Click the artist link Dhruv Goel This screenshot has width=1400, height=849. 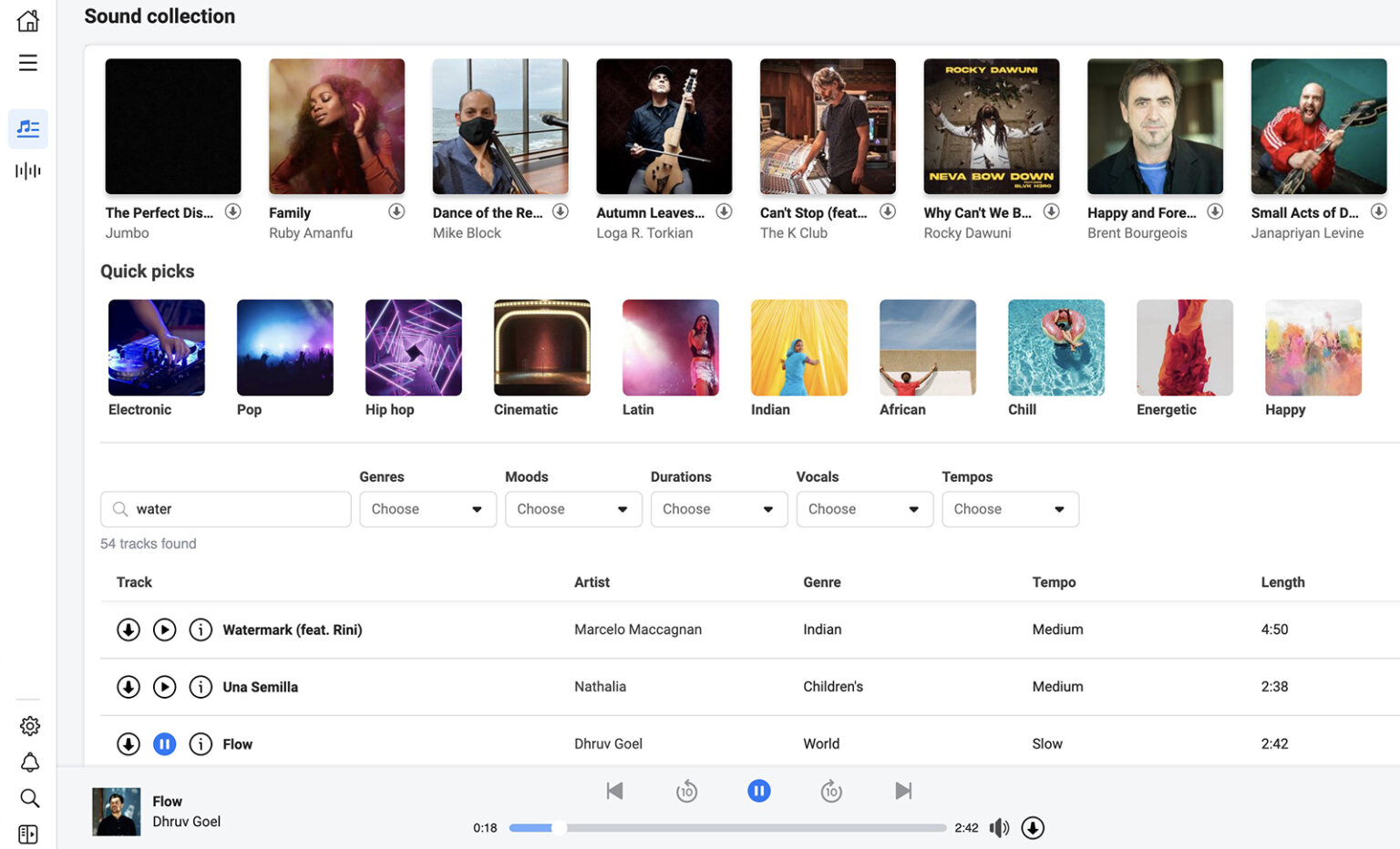608,743
